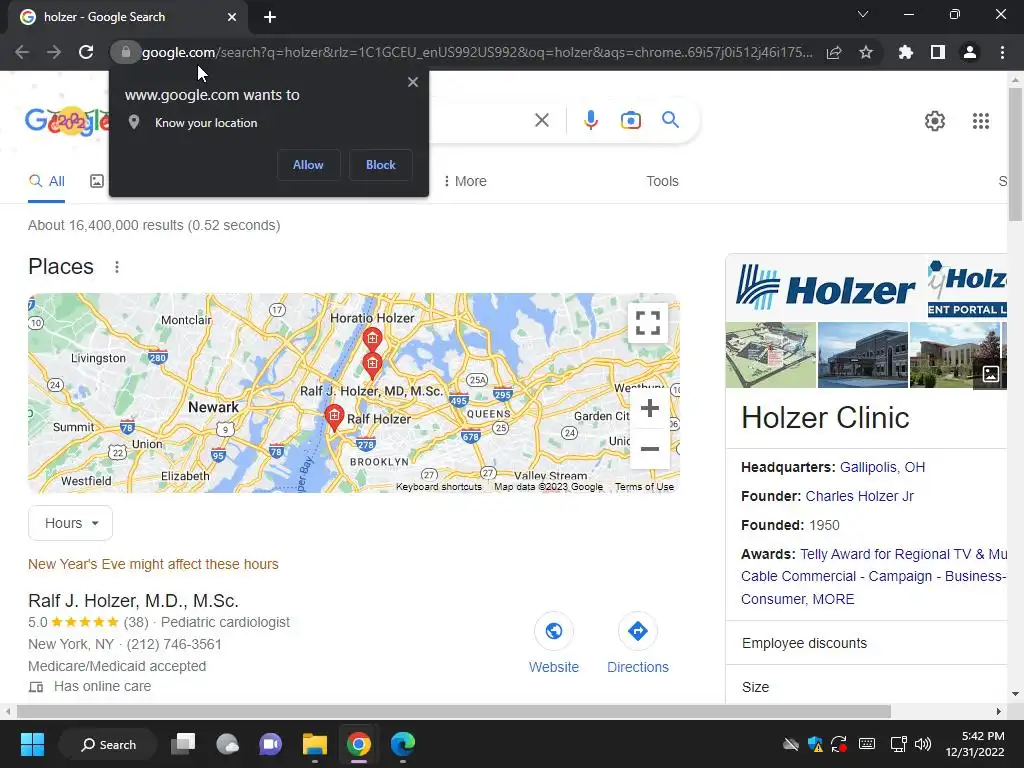Screen dimensions: 1024x768
Task: Open the Charles Holzer Jr link
Action: pos(859,496)
